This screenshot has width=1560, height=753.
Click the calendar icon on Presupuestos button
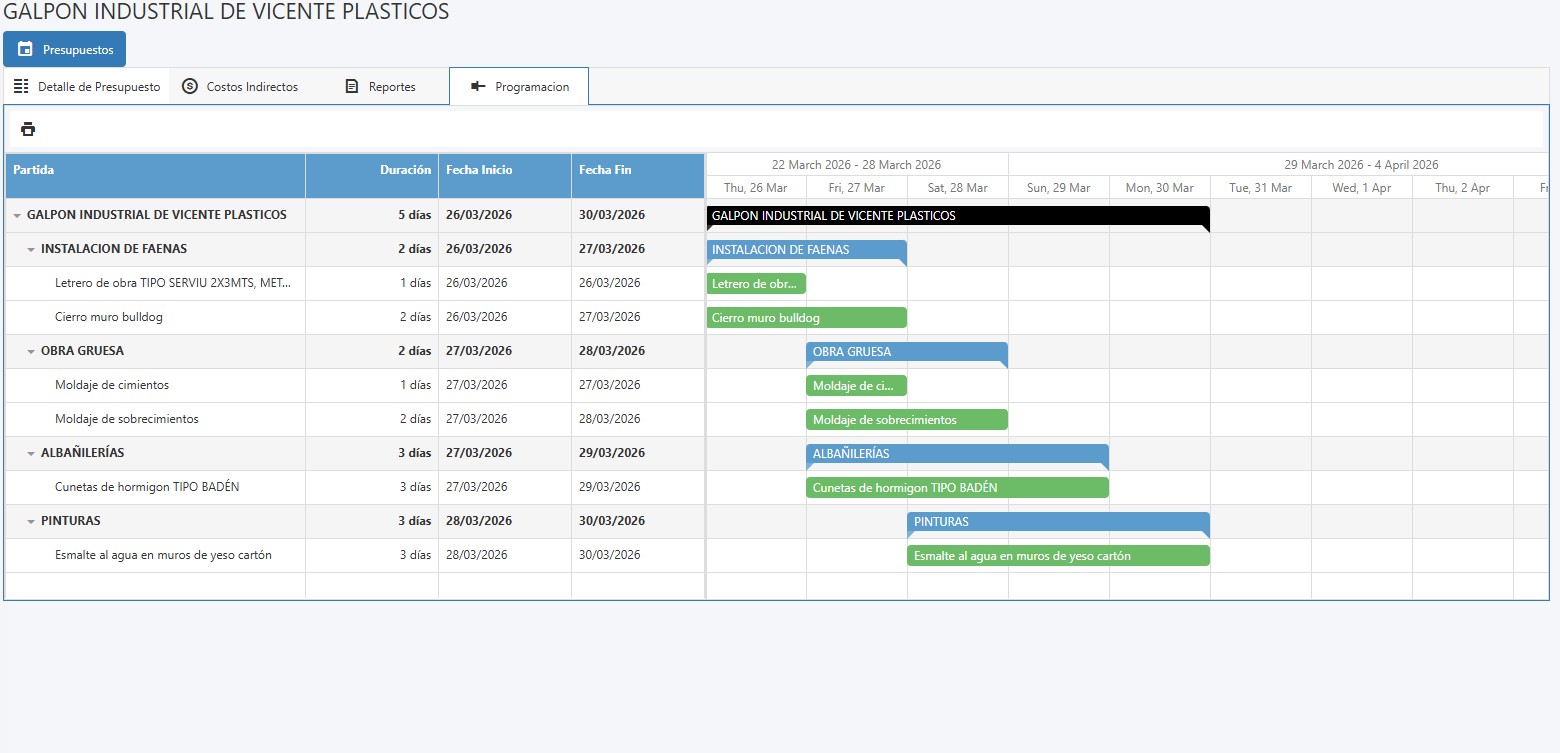(26, 49)
